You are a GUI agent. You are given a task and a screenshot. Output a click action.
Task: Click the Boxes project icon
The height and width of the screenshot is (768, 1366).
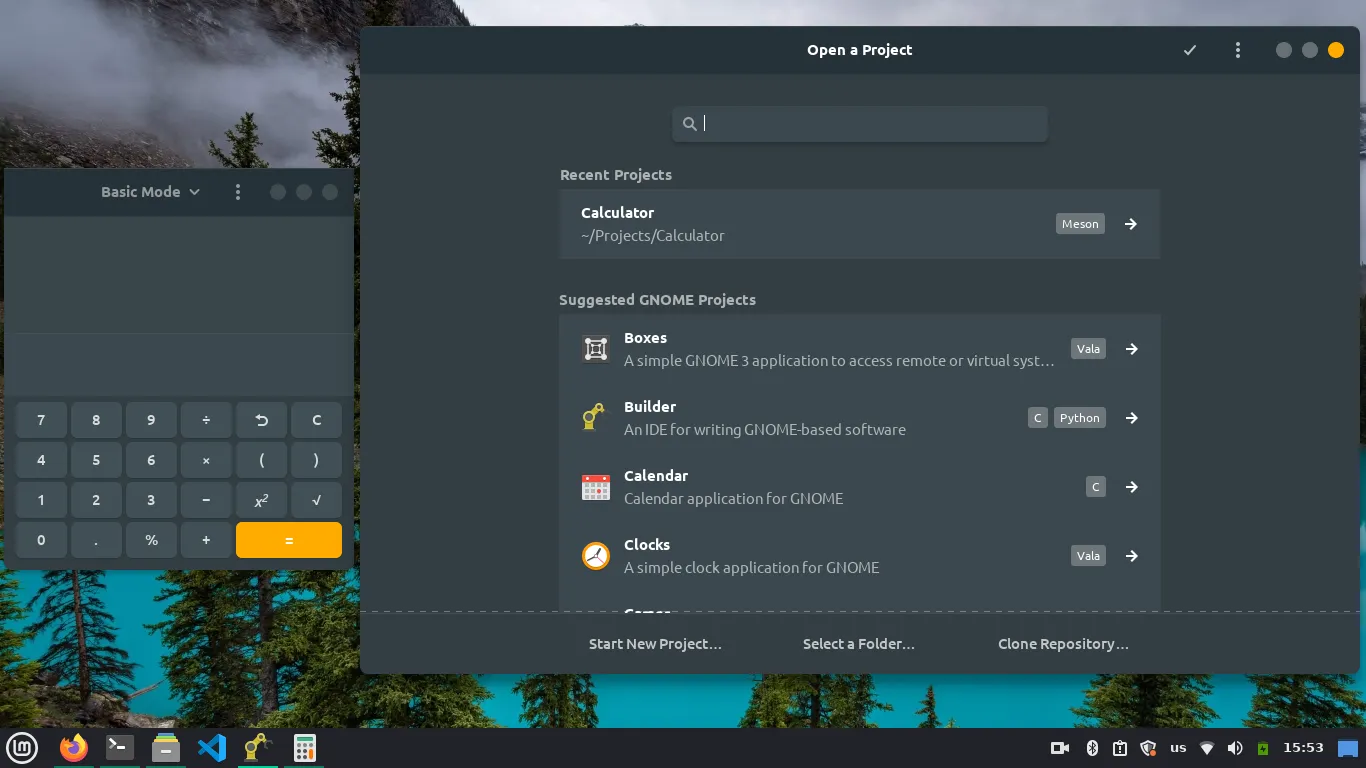596,349
